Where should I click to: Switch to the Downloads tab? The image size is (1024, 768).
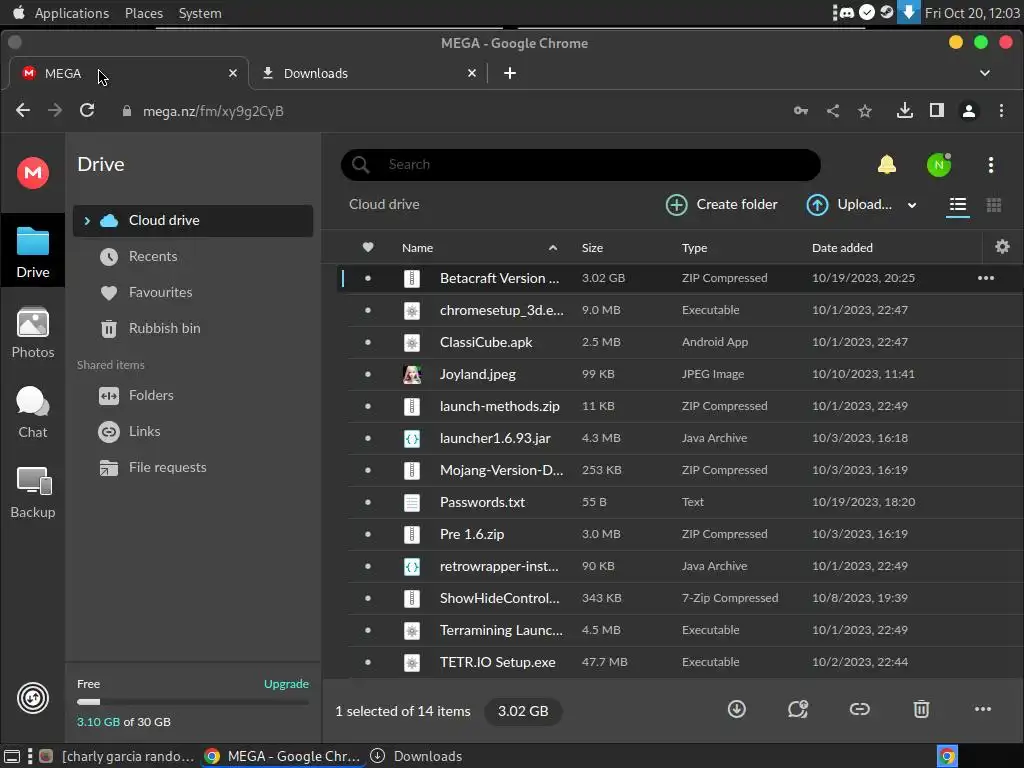pos(369,73)
